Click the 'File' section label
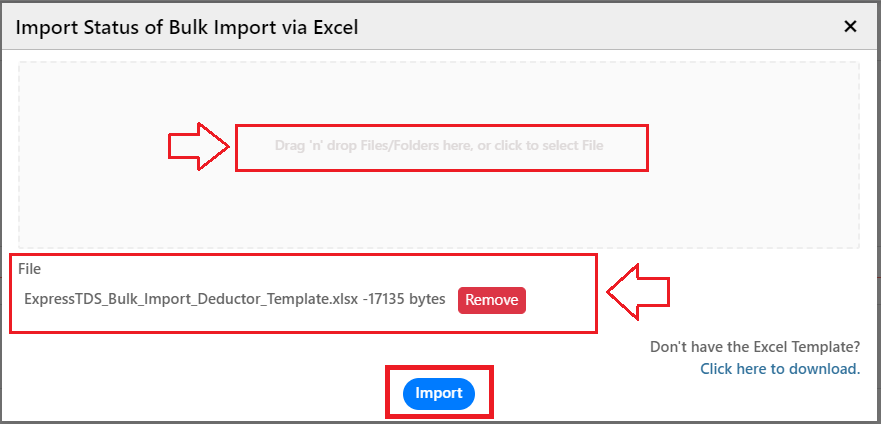 point(29,269)
